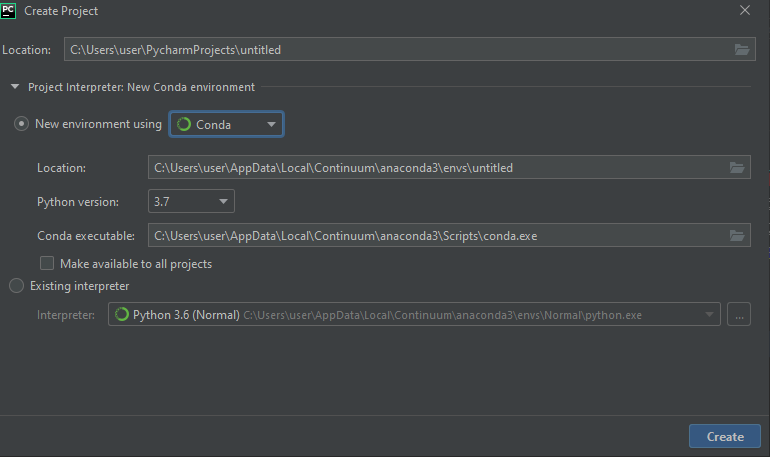This screenshot has height=457, width=770.
Task: Open folder browser for environment location
Action: [737, 168]
